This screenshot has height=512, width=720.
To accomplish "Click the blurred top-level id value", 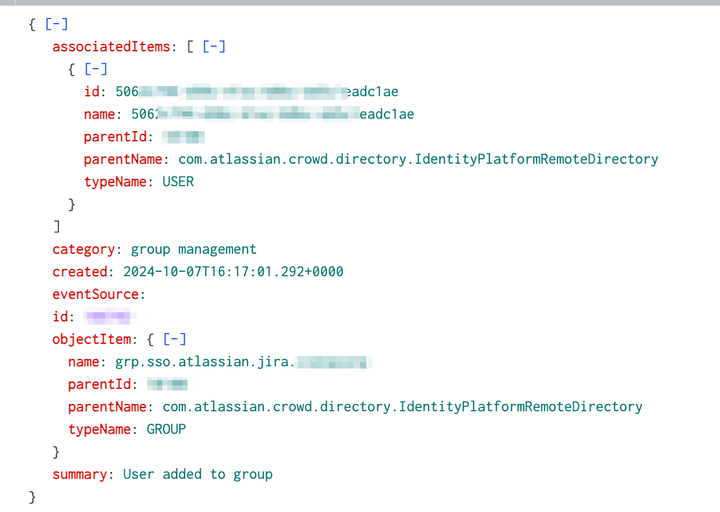I will [x=109, y=316].
